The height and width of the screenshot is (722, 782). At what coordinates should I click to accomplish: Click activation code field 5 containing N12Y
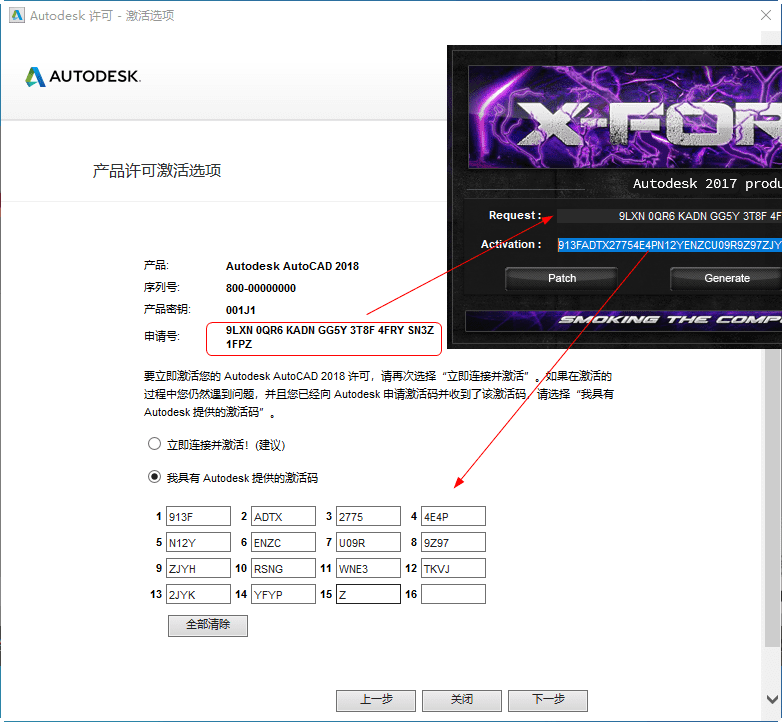198,542
